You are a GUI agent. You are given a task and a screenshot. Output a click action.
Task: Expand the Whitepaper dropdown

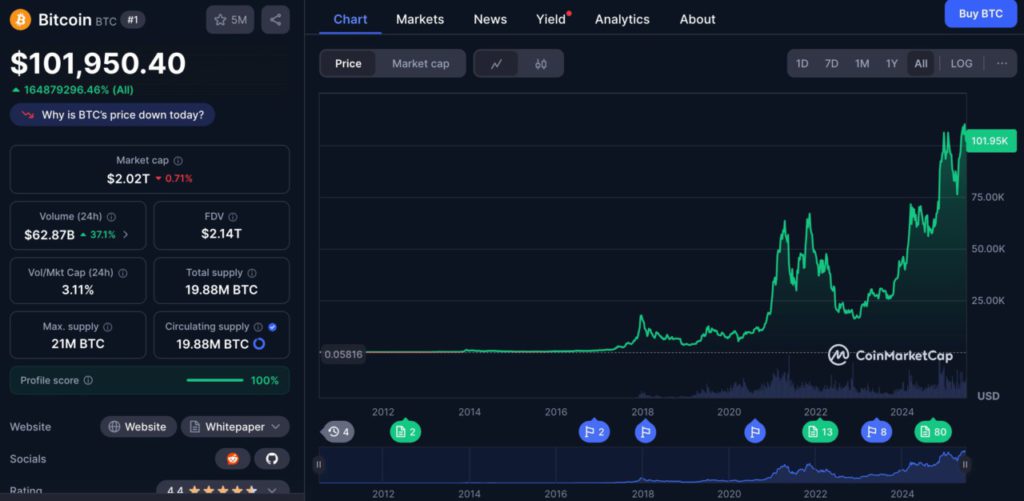pyautogui.click(x=235, y=427)
